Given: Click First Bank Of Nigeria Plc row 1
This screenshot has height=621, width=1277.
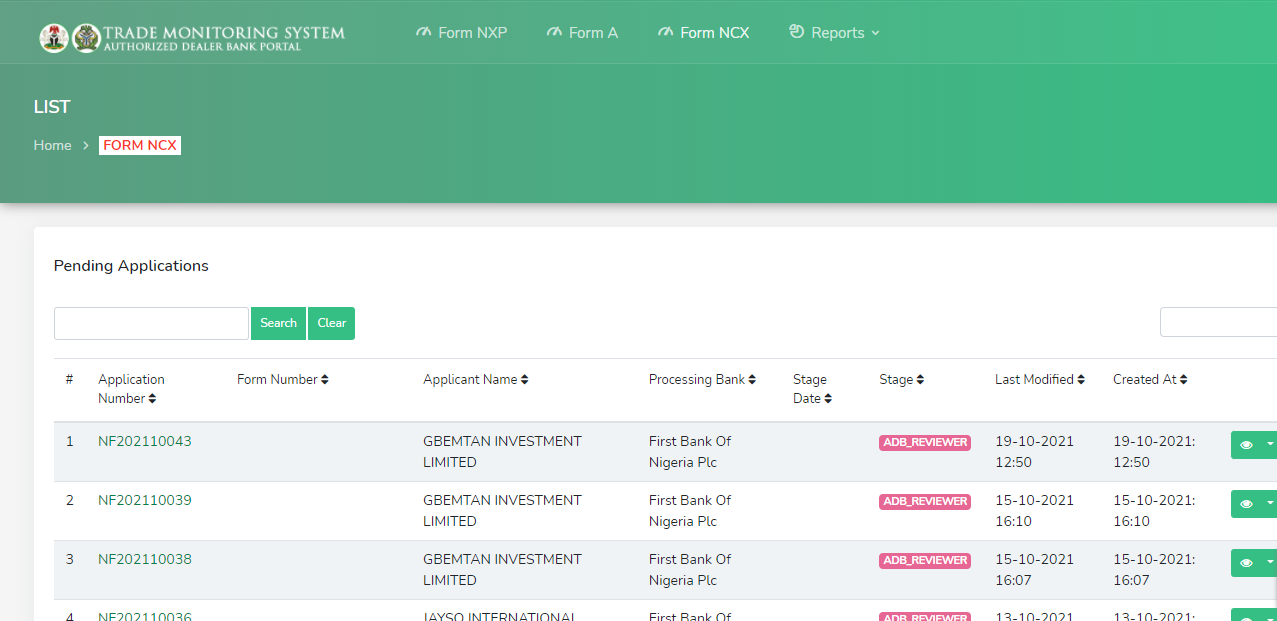Looking at the screenshot, I should point(690,452).
